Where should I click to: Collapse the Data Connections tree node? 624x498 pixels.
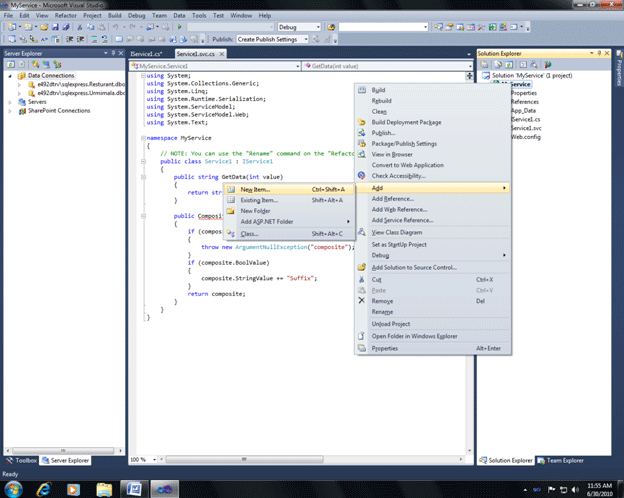9,76
